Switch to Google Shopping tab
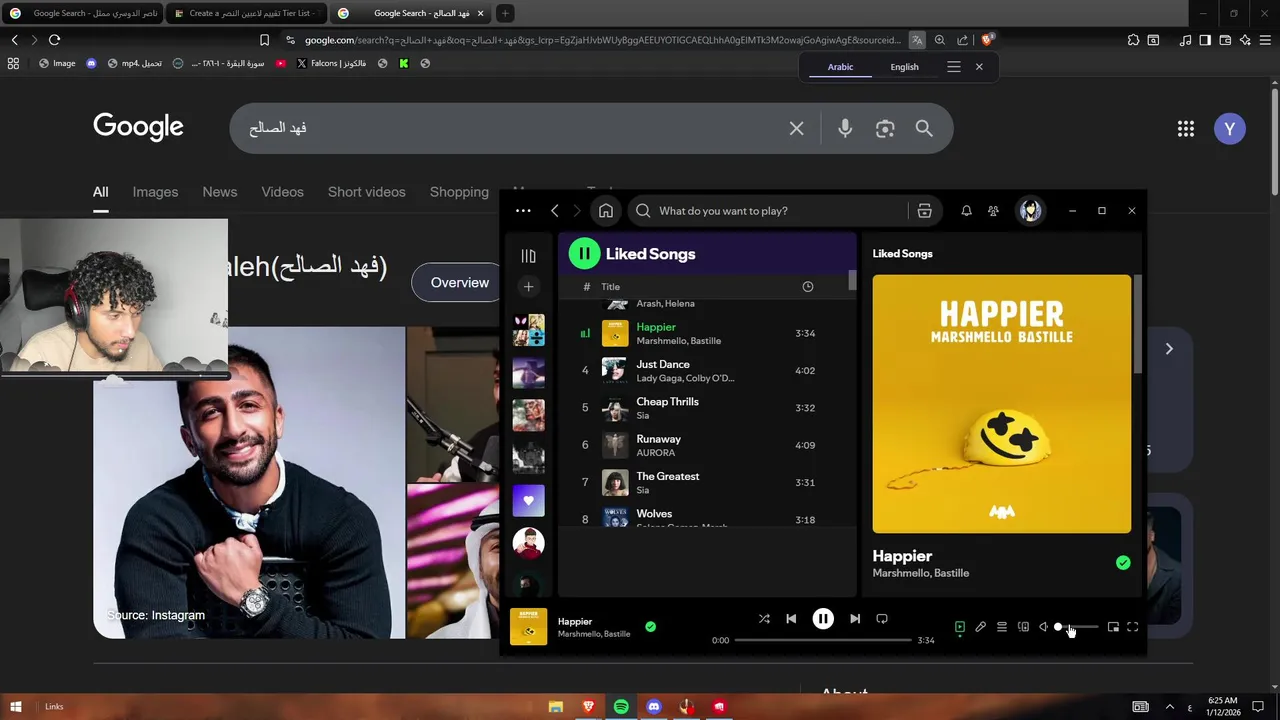The width and height of the screenshot is (1280, 720). click(459, 192)
